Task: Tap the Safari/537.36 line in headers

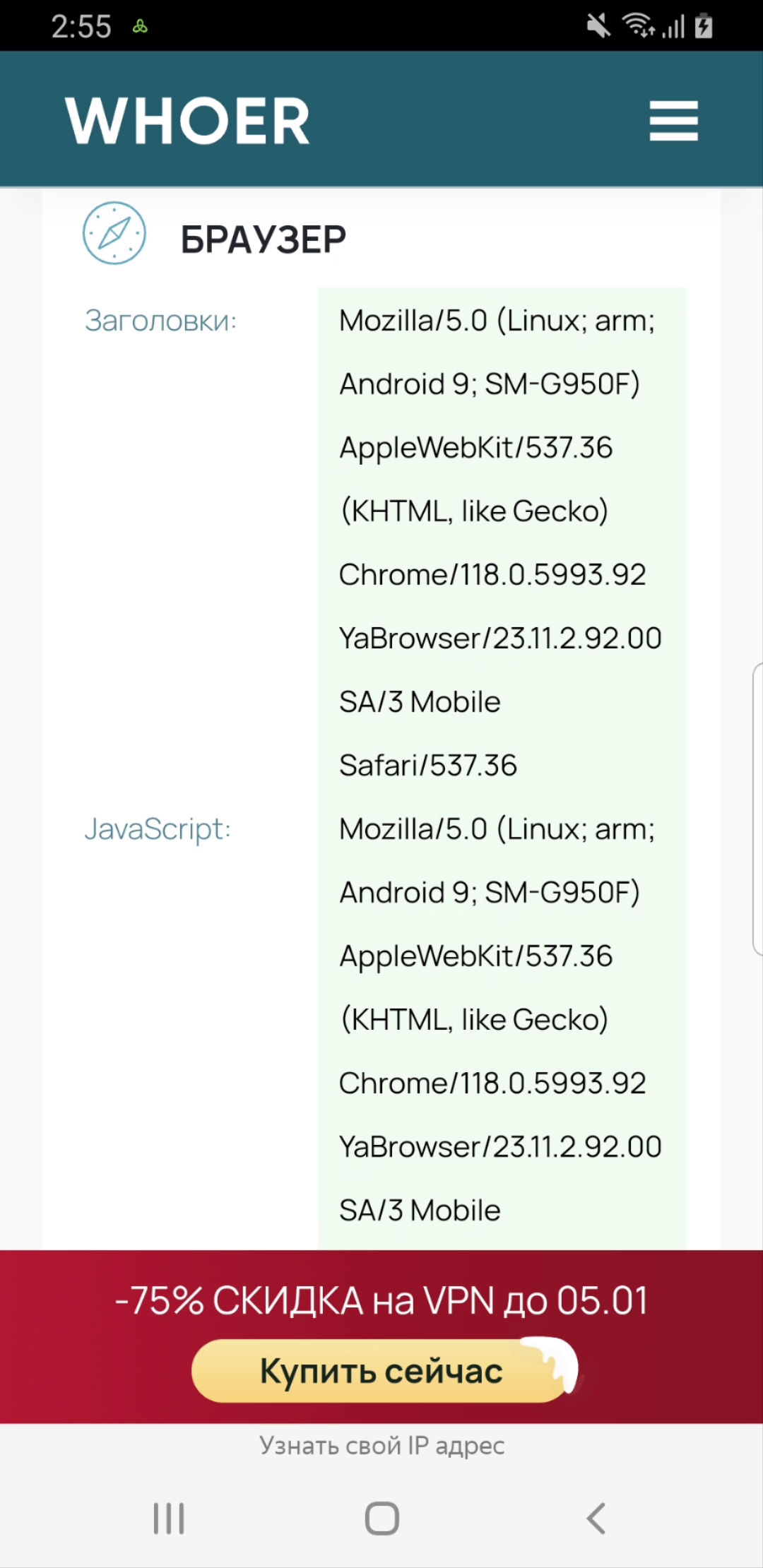Action: pyautogui.click(x=428, y=766)
